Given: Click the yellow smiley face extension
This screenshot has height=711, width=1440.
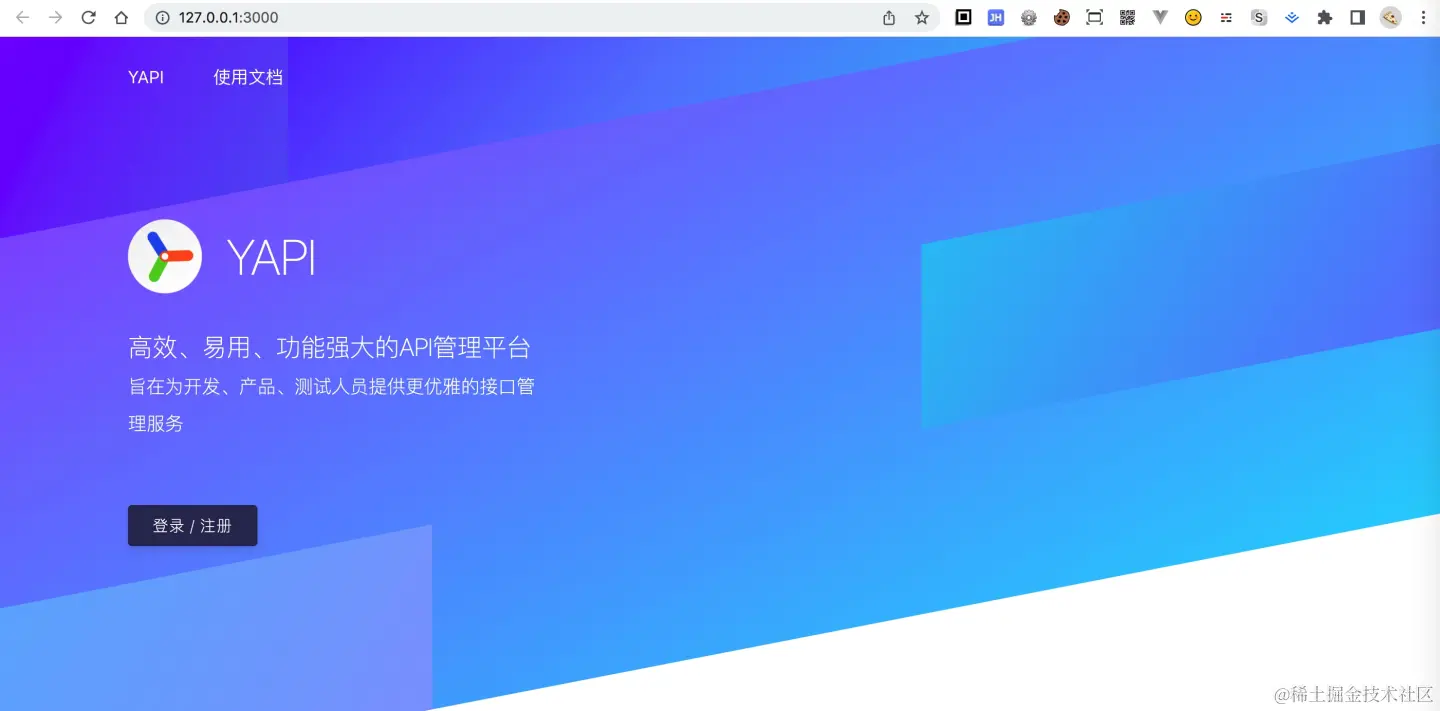Looking at the screenshot, I should (1193, 17).
